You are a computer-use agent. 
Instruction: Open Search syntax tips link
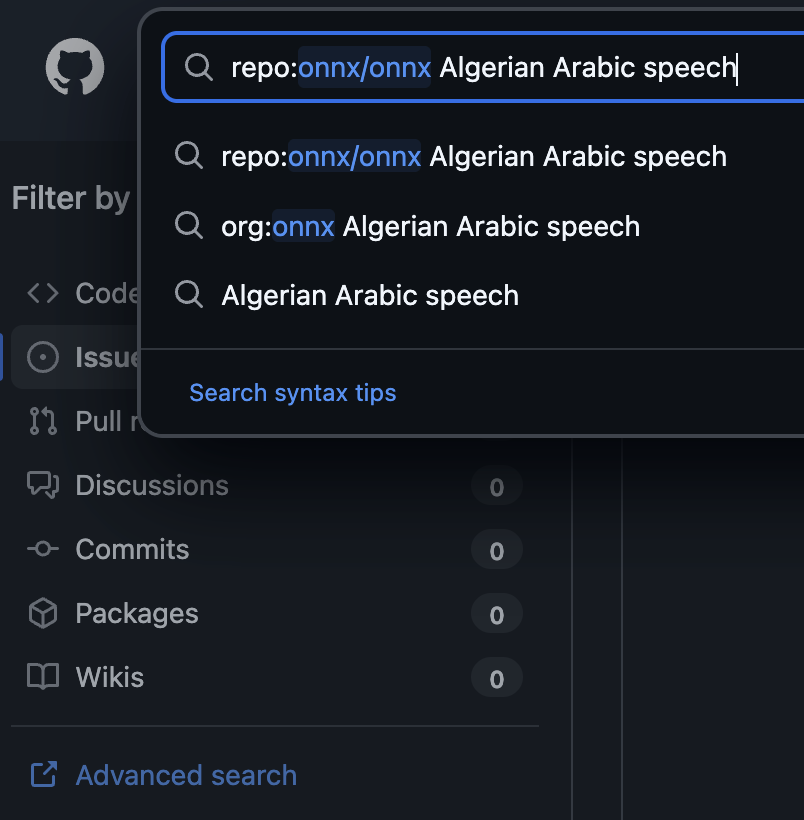click(x=293, y=393)
